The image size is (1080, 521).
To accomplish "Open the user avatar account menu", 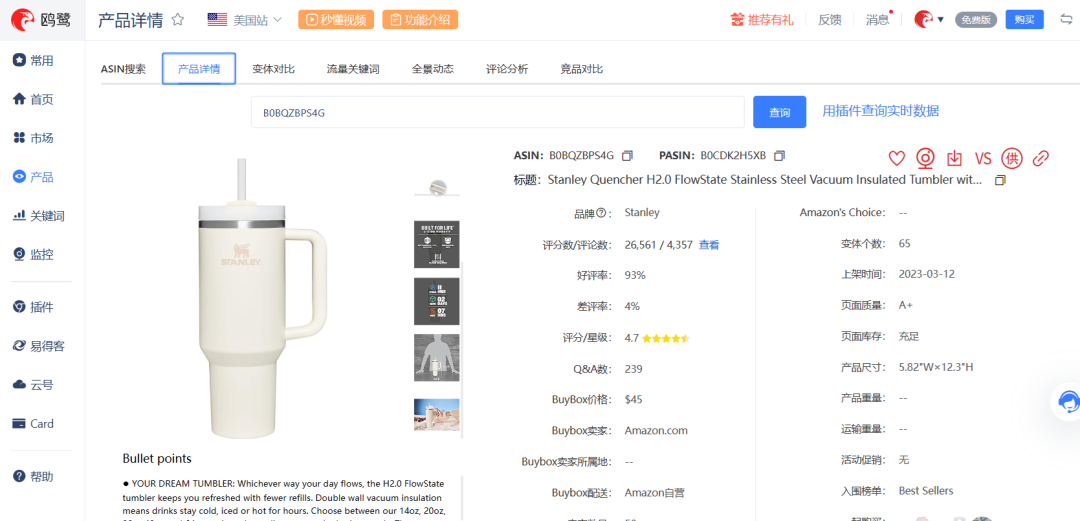I will click(928, 19).
